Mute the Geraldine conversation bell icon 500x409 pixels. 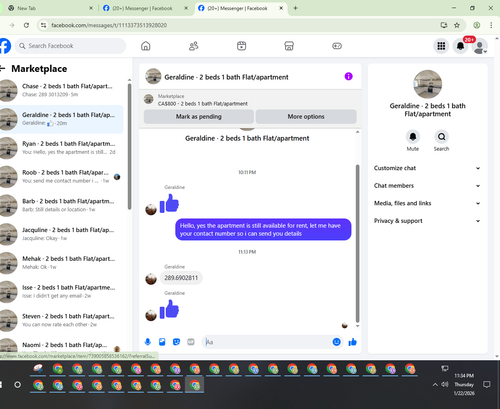[413, 137]
